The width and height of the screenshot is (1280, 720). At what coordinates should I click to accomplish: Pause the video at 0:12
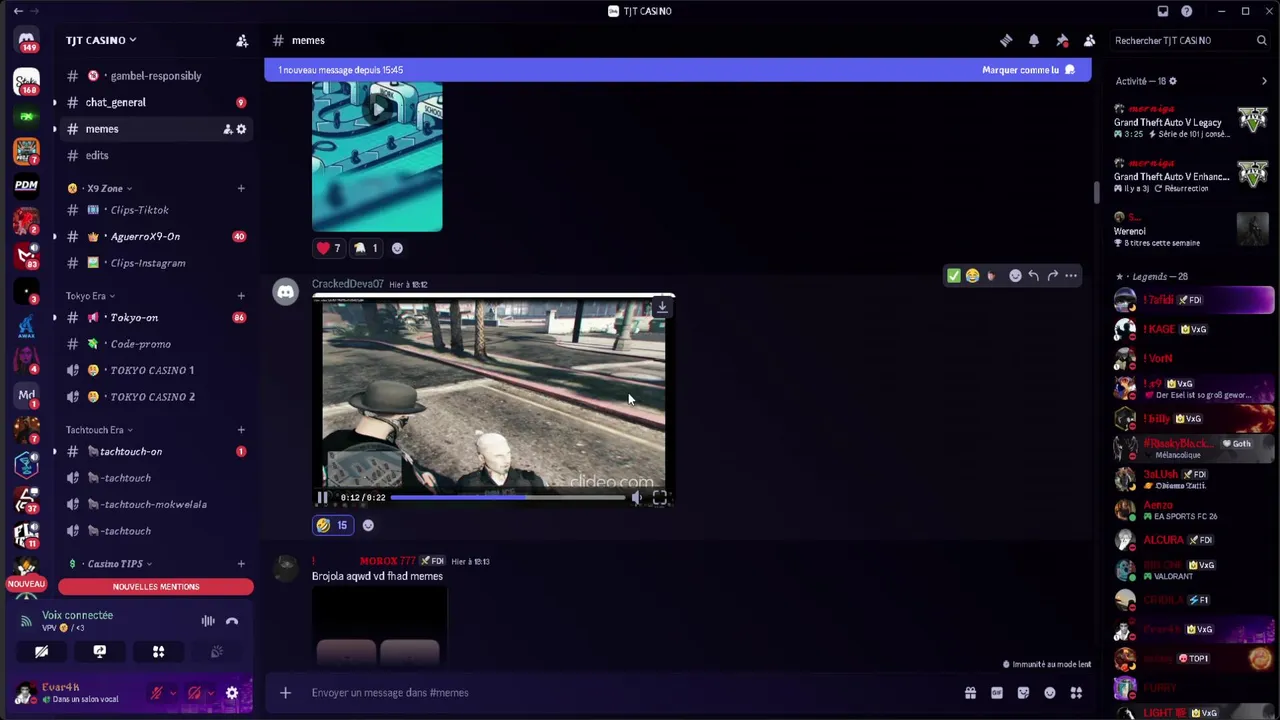pos(322,497)
